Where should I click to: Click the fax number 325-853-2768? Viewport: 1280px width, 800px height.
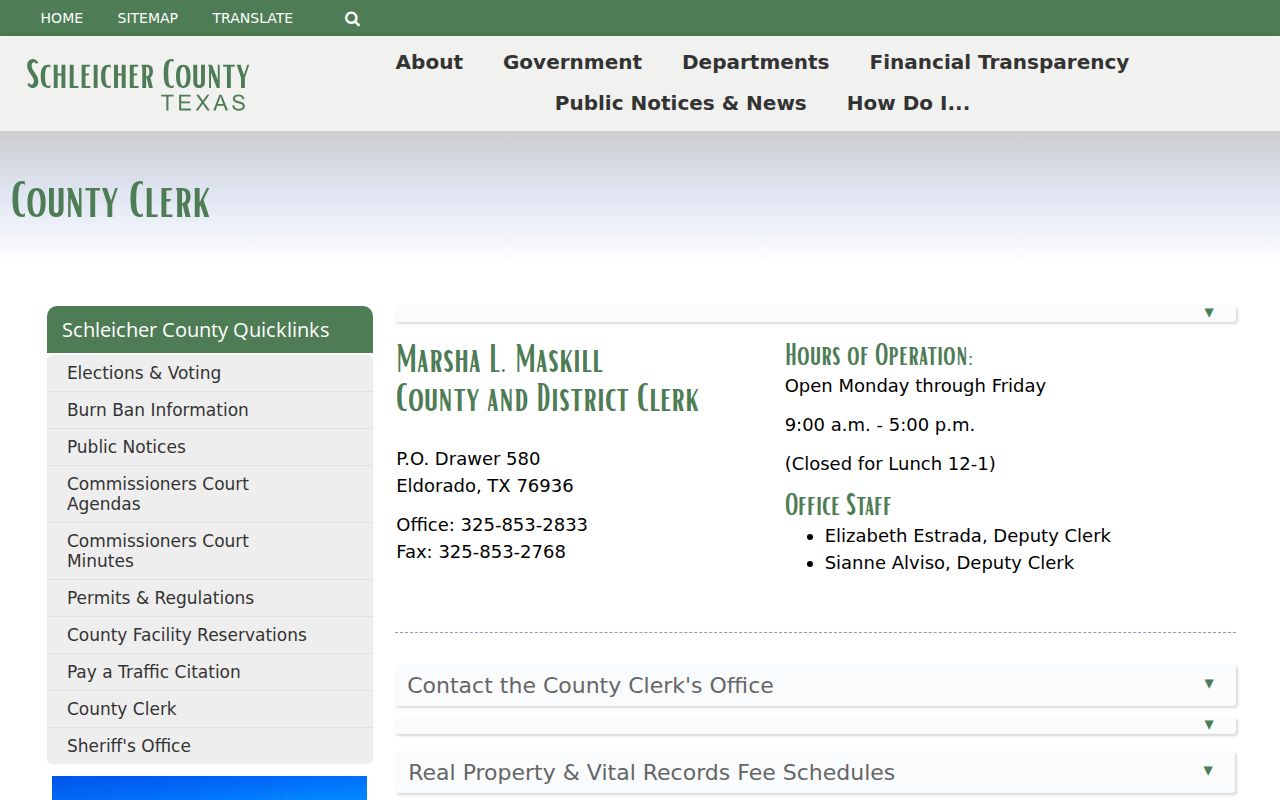[502, 552]
